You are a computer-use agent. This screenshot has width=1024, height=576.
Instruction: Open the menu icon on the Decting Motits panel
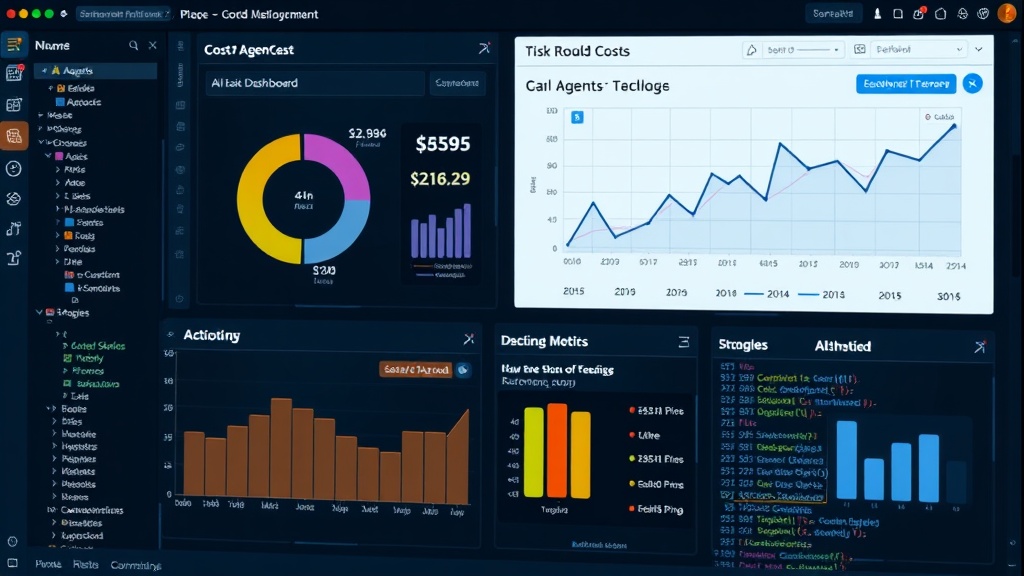click(684, 342)
